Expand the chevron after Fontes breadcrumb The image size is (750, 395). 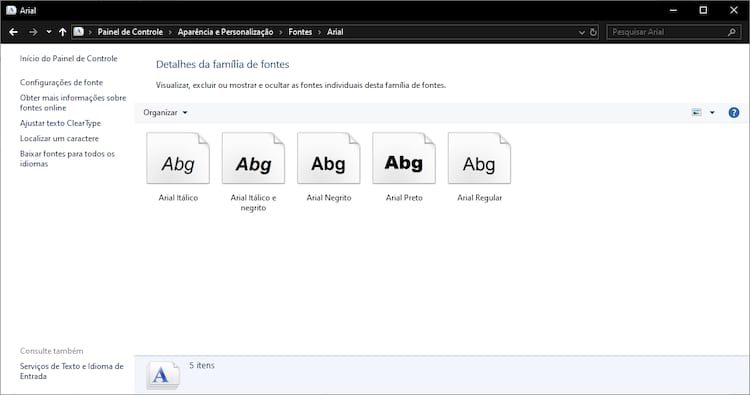coord(319,32)
